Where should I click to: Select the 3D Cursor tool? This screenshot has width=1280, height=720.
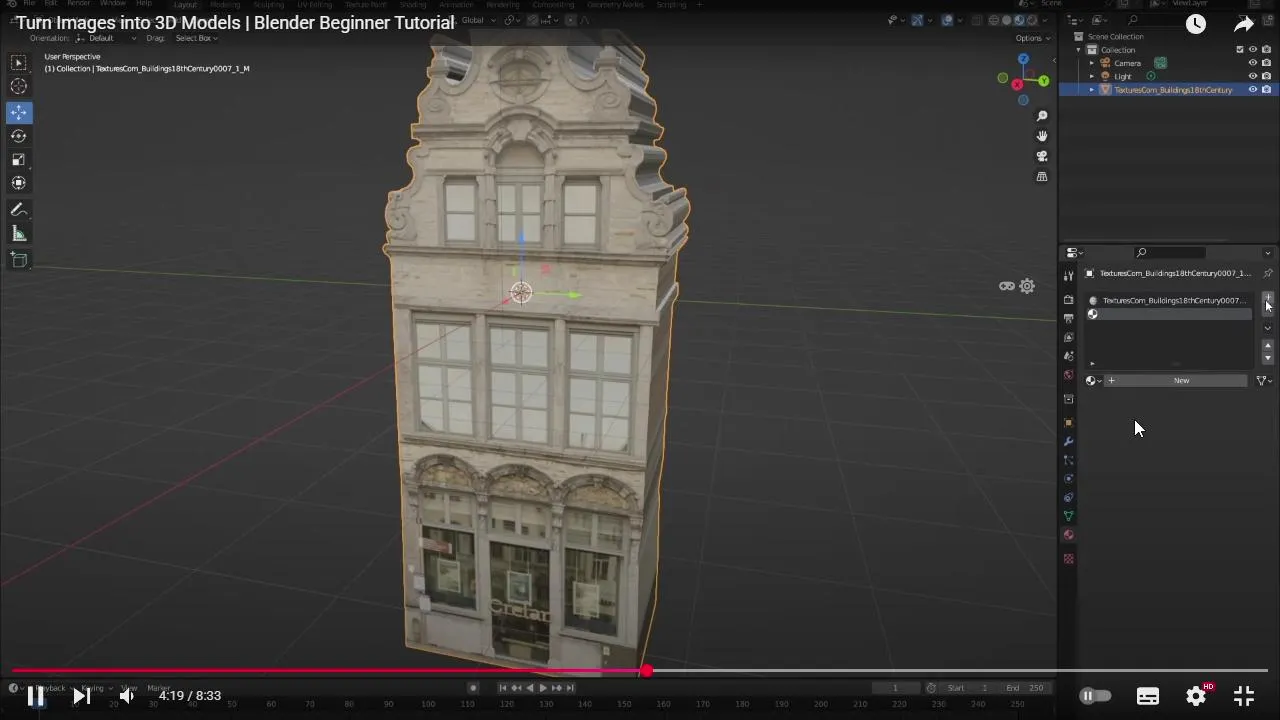(19, 87)
